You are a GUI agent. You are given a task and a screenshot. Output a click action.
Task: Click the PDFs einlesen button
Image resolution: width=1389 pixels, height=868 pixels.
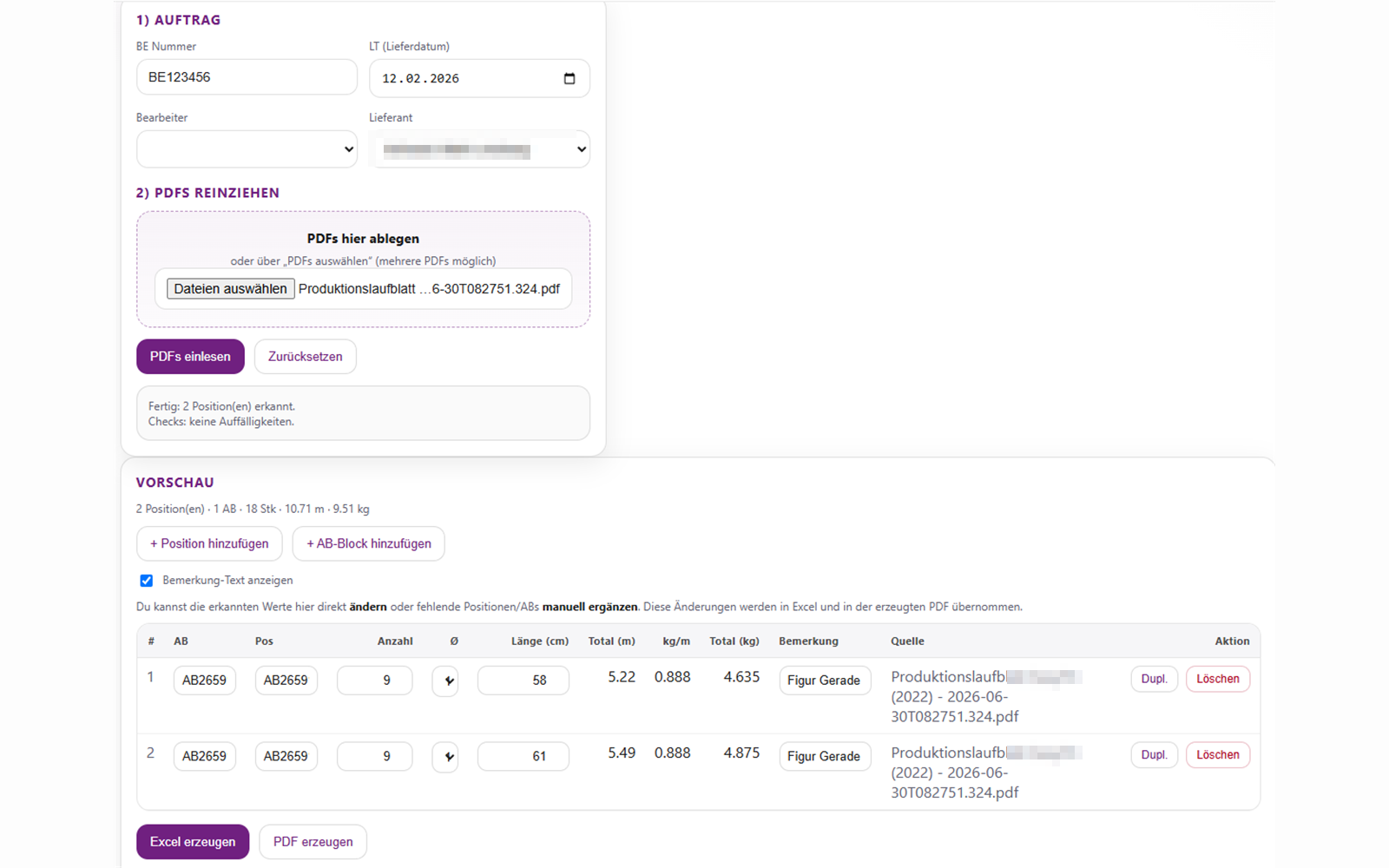[x=190, y=357]
